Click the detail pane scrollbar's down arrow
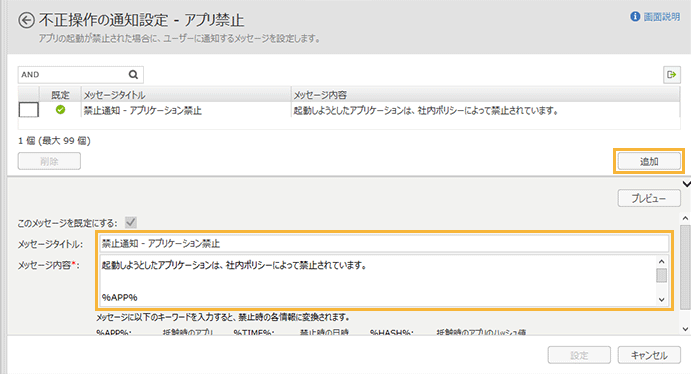Image resolution: width=691 pixels, height=374 pixels. coord(685,329)
